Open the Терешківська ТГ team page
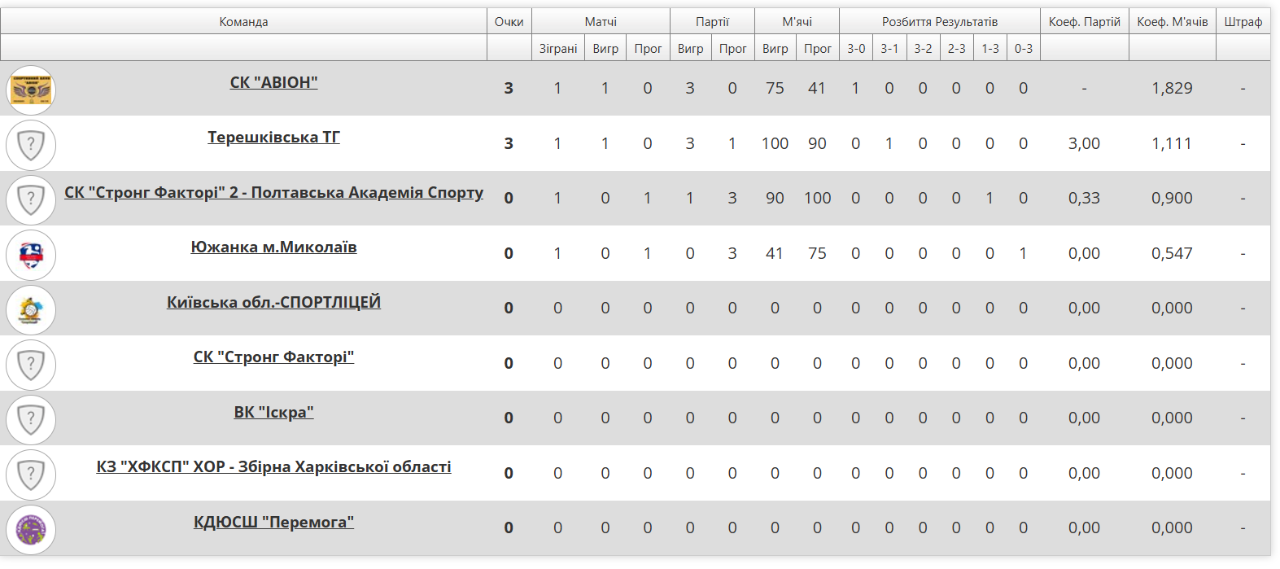 (x=273, y=138)
